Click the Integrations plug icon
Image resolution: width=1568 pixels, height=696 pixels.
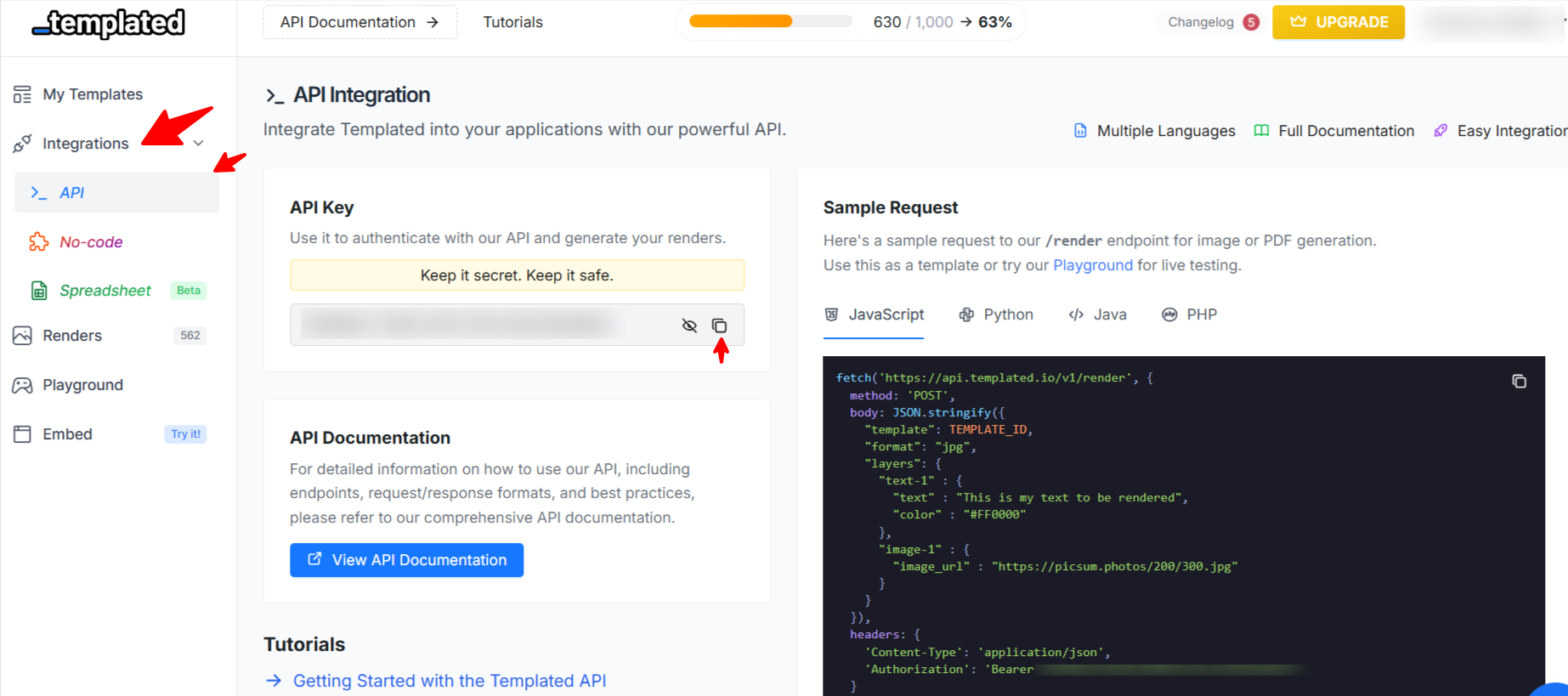pos(22,144)
